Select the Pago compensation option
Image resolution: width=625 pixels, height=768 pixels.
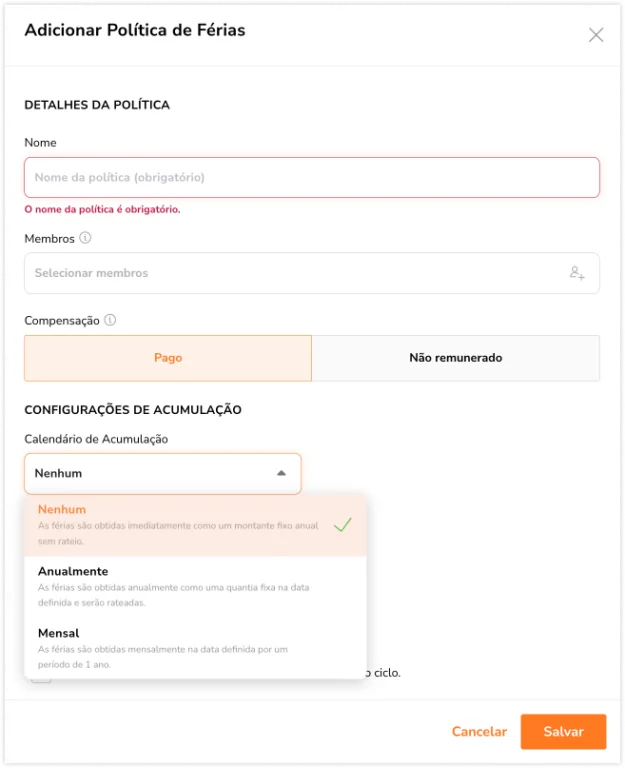168,358
